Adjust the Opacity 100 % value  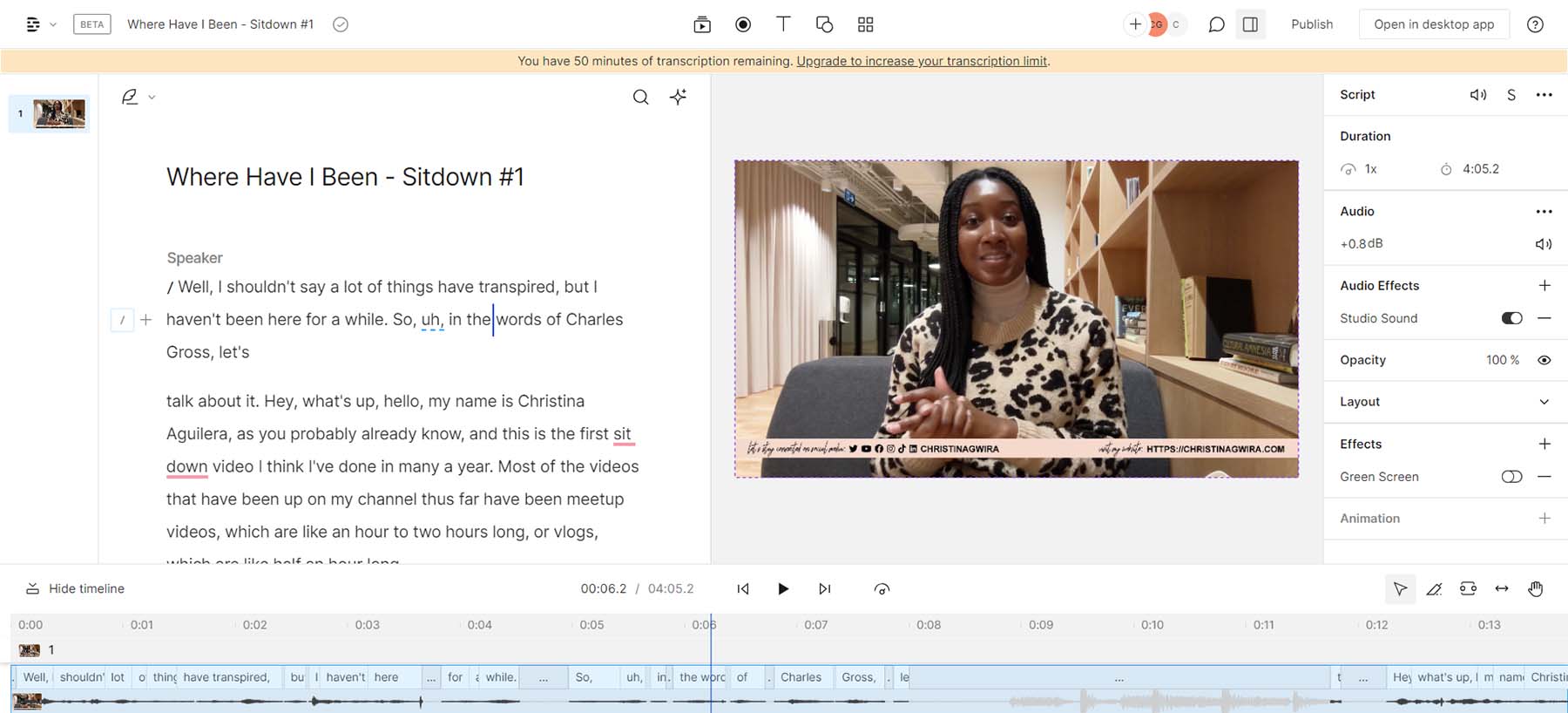pyautogui.click(x=1503, y=360)
